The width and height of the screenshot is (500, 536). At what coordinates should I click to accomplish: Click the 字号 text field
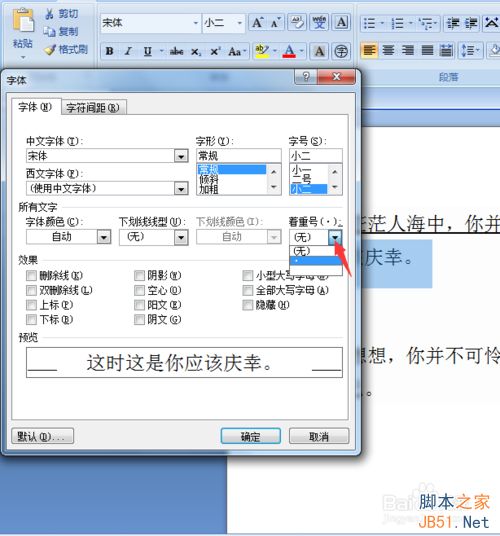(315, 156)
